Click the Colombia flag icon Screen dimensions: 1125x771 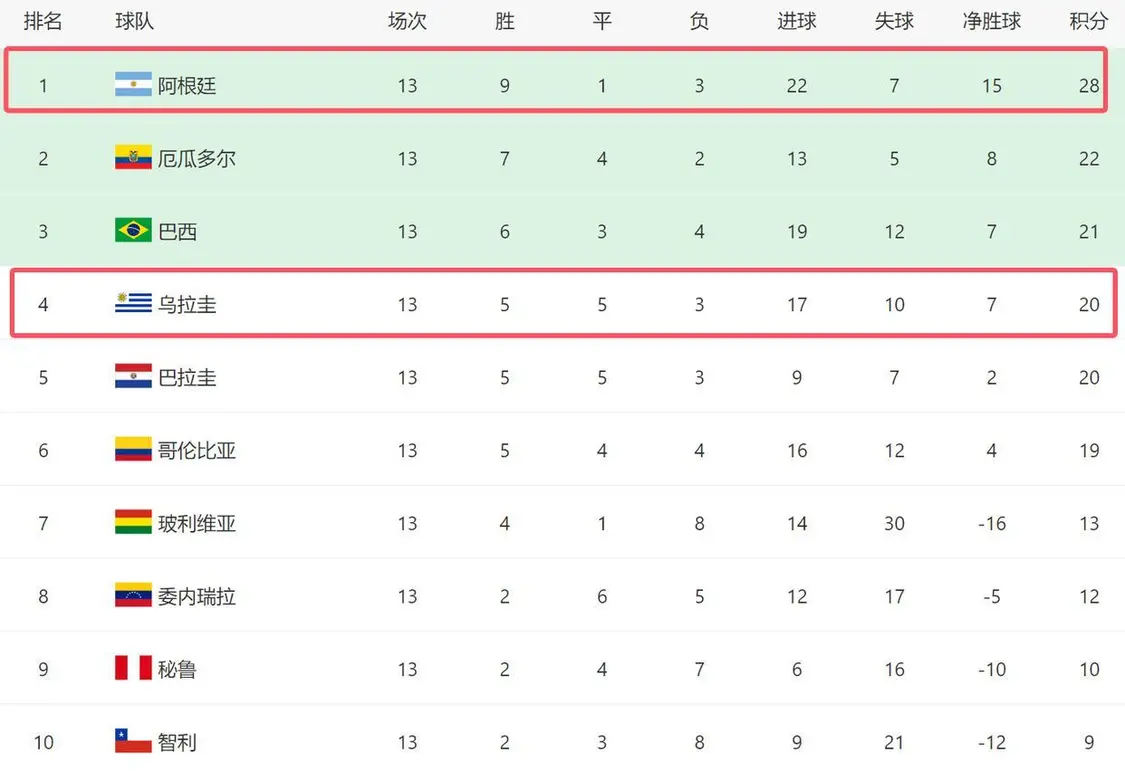point(133,450)
